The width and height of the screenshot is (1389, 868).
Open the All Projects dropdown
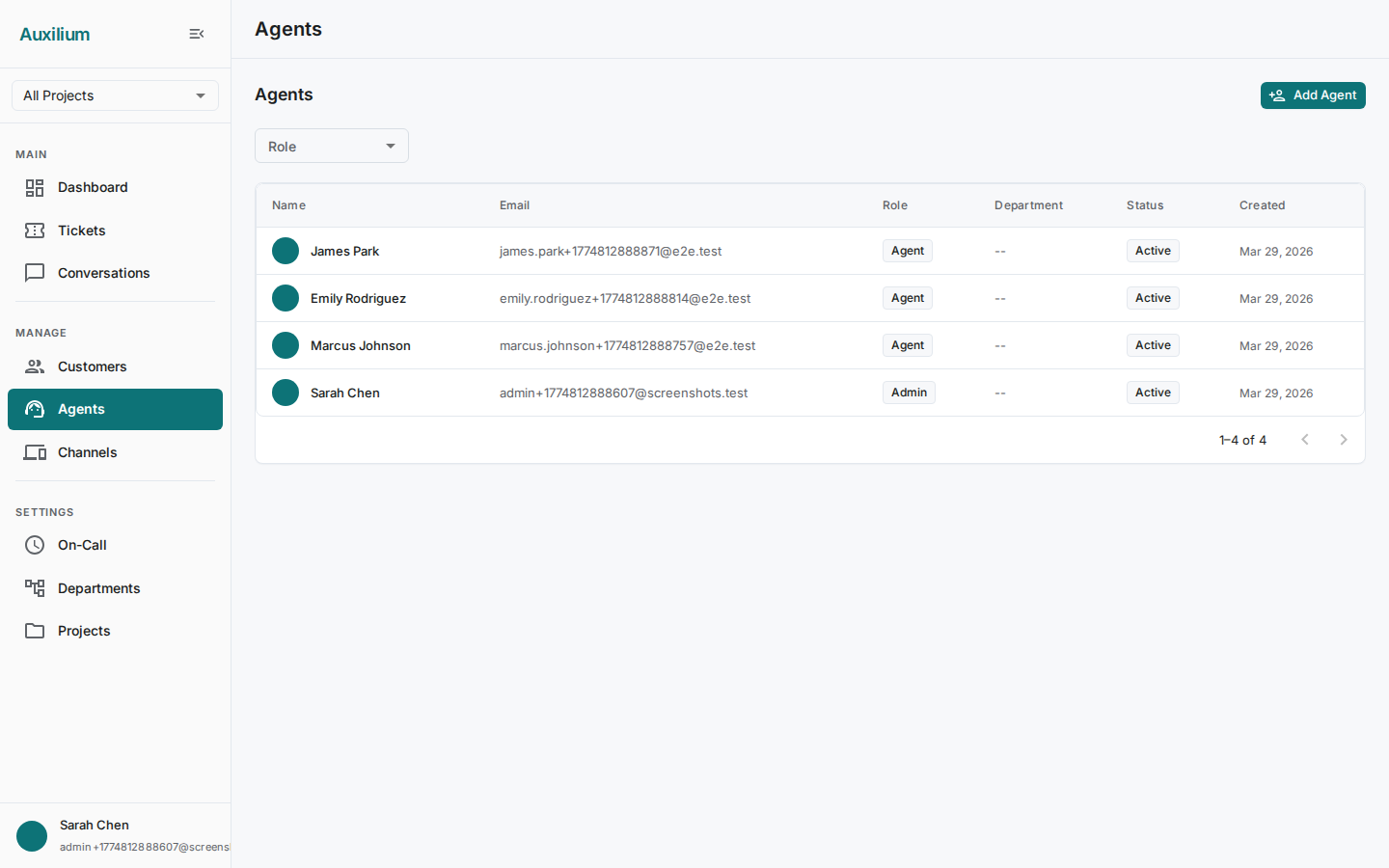[x=115, y=95]
